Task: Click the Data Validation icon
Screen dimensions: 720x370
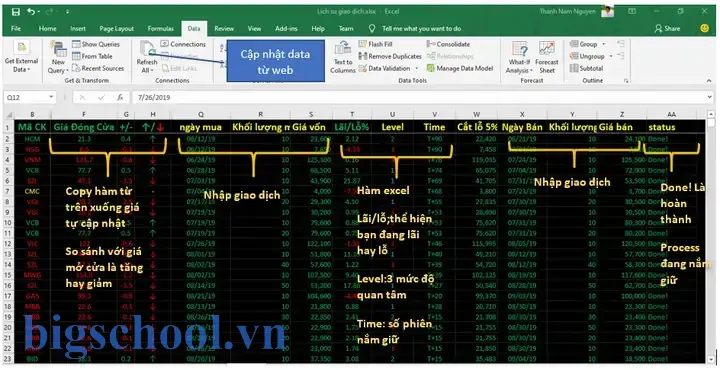Action: (x=363, y=68)
